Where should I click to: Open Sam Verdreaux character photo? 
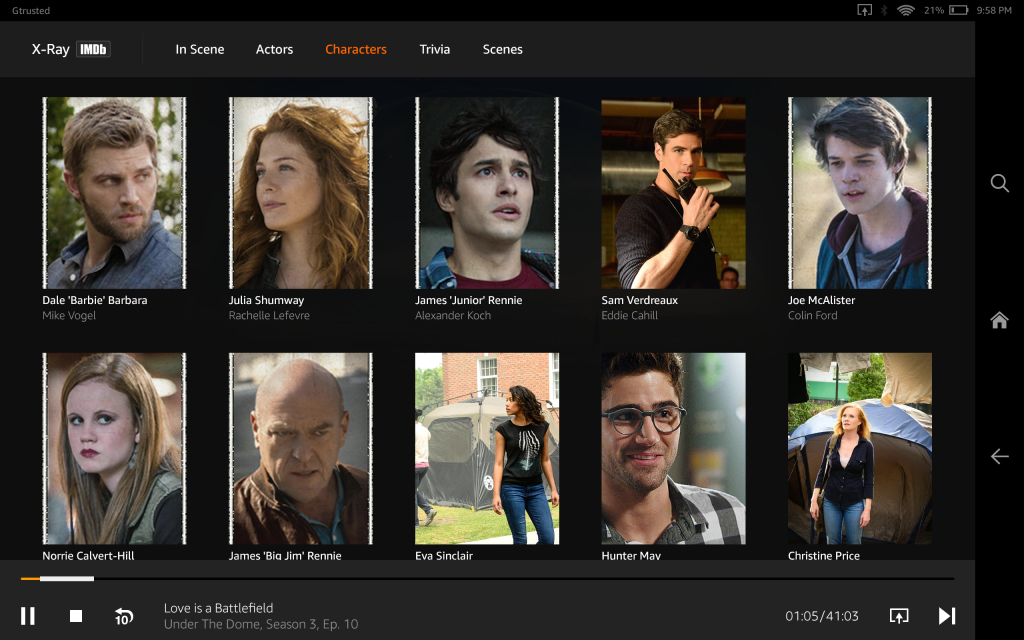point(673,193)
